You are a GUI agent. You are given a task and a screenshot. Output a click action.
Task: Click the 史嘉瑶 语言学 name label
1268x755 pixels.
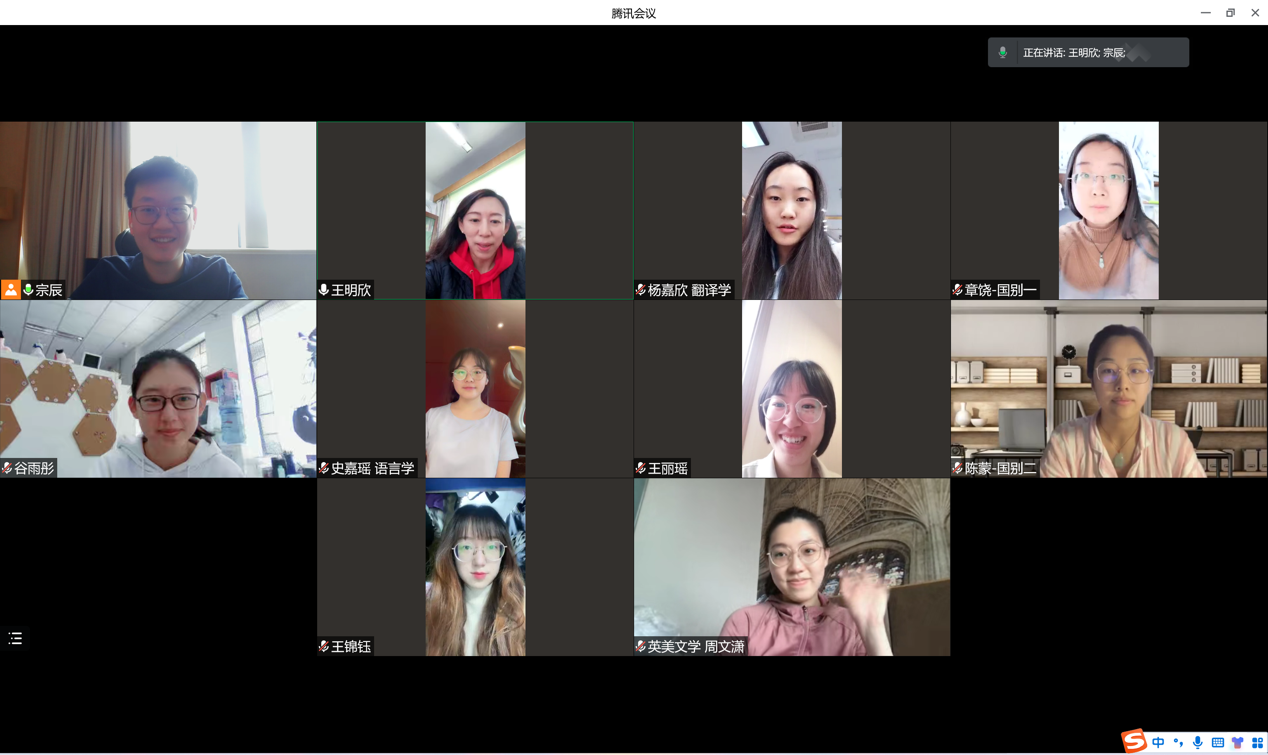pos(372,468)
